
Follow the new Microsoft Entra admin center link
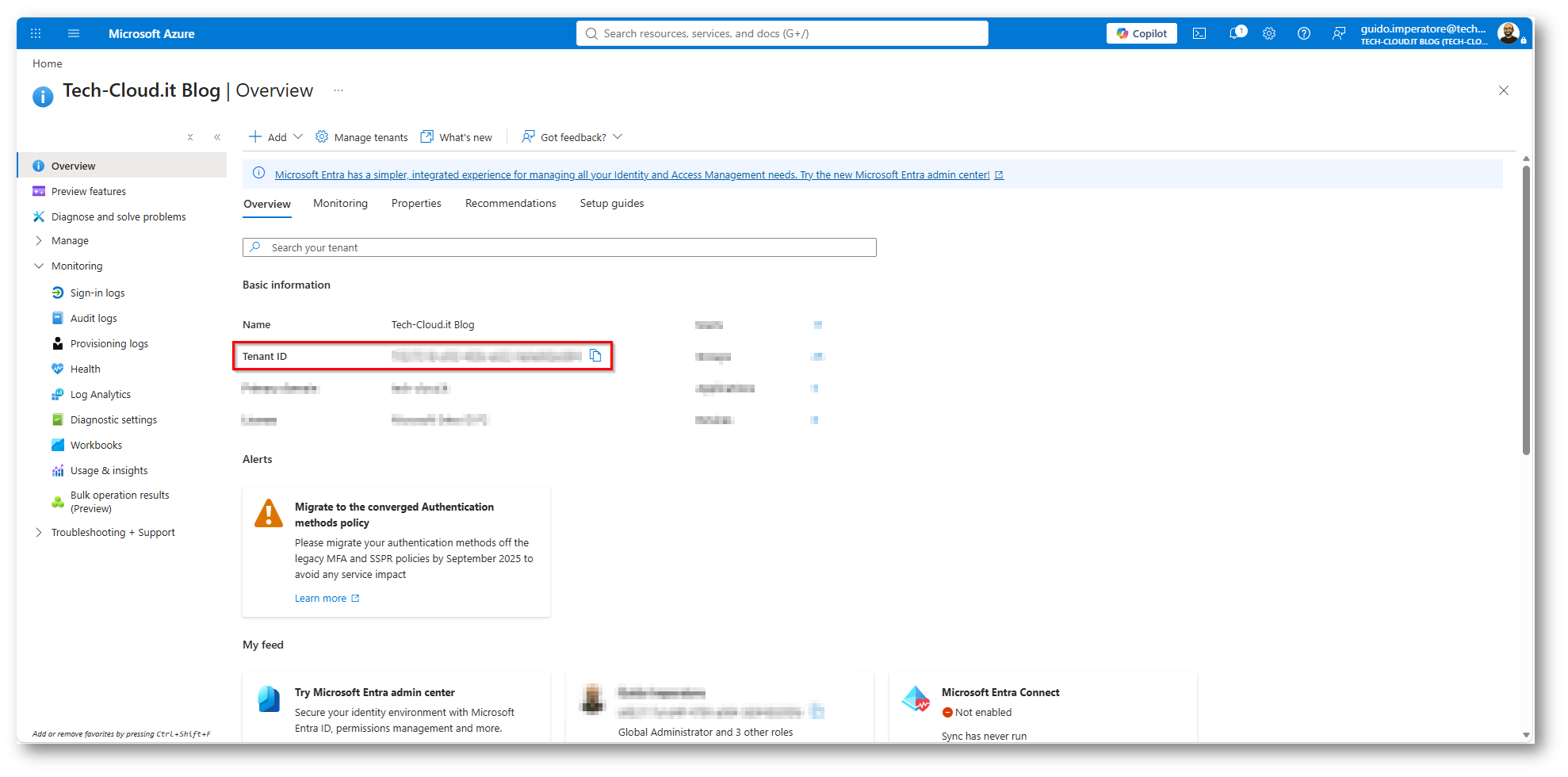(x=639, y=175)
